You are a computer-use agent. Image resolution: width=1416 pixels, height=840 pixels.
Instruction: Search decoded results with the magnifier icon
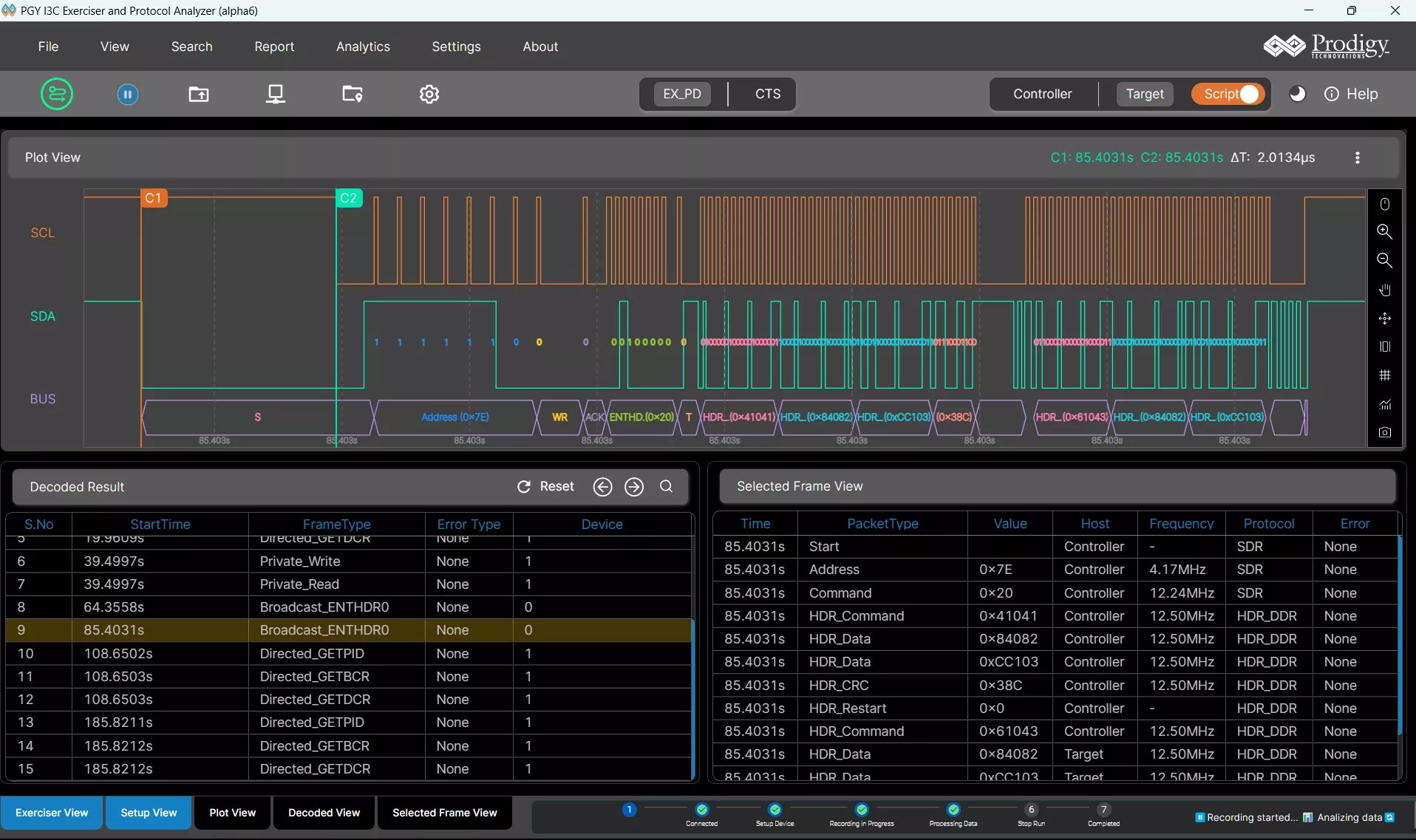coord(666,486)
